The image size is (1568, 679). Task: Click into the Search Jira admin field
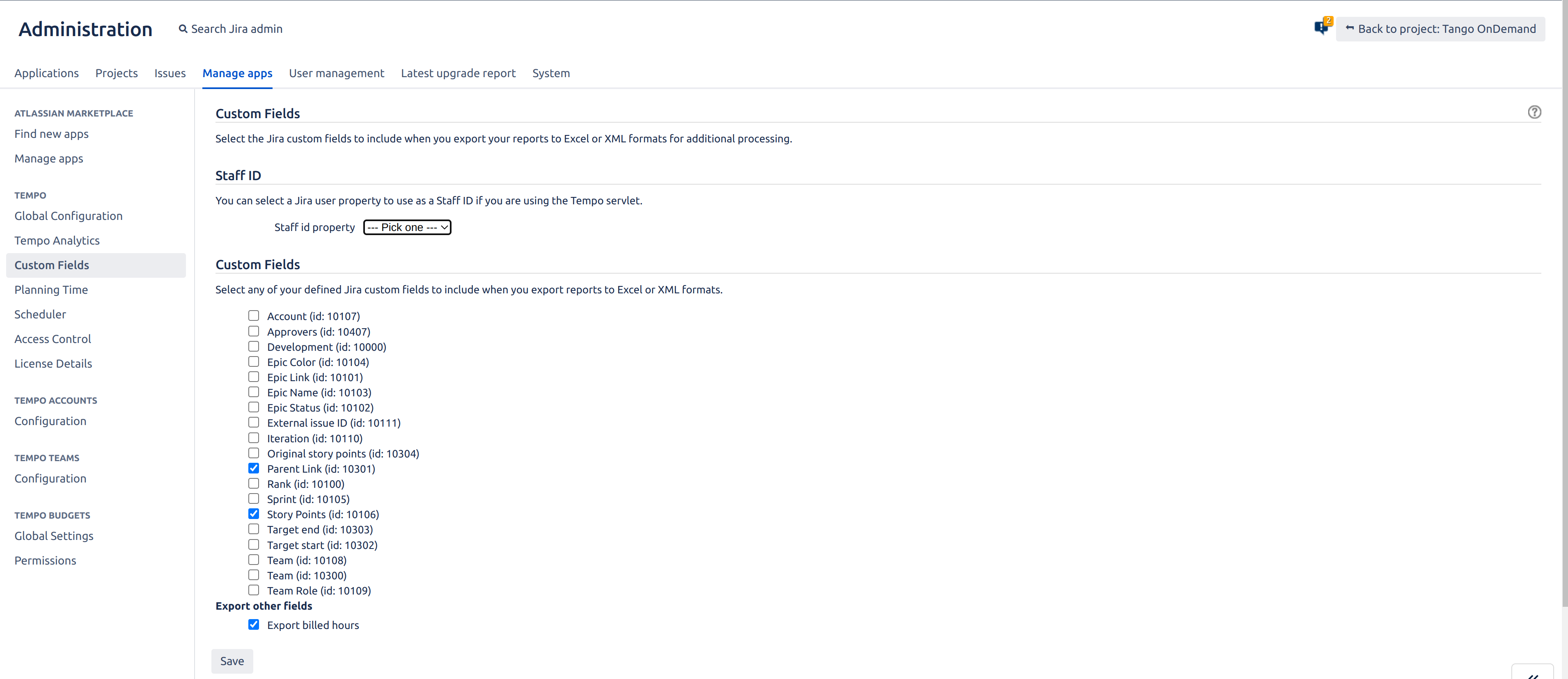click(237, 29)
